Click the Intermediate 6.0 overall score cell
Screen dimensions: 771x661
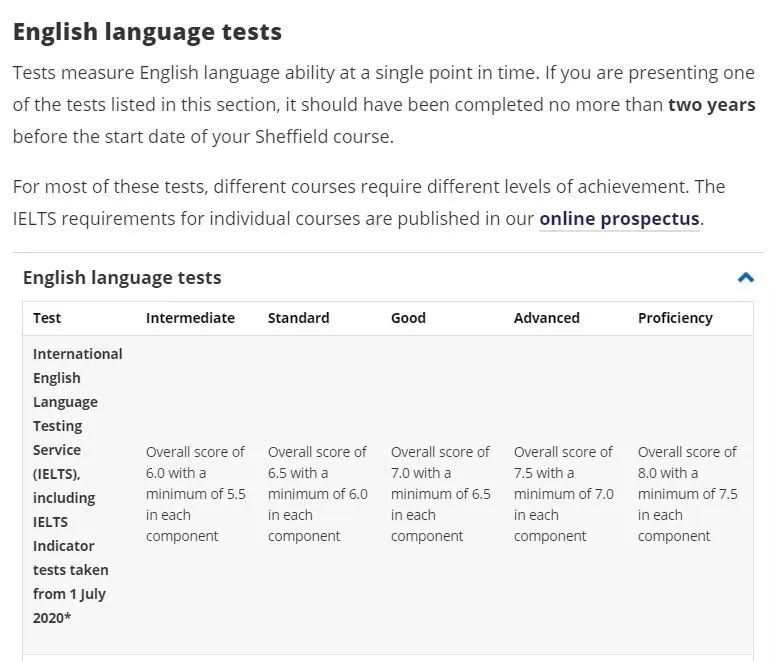tap(195, 494)
